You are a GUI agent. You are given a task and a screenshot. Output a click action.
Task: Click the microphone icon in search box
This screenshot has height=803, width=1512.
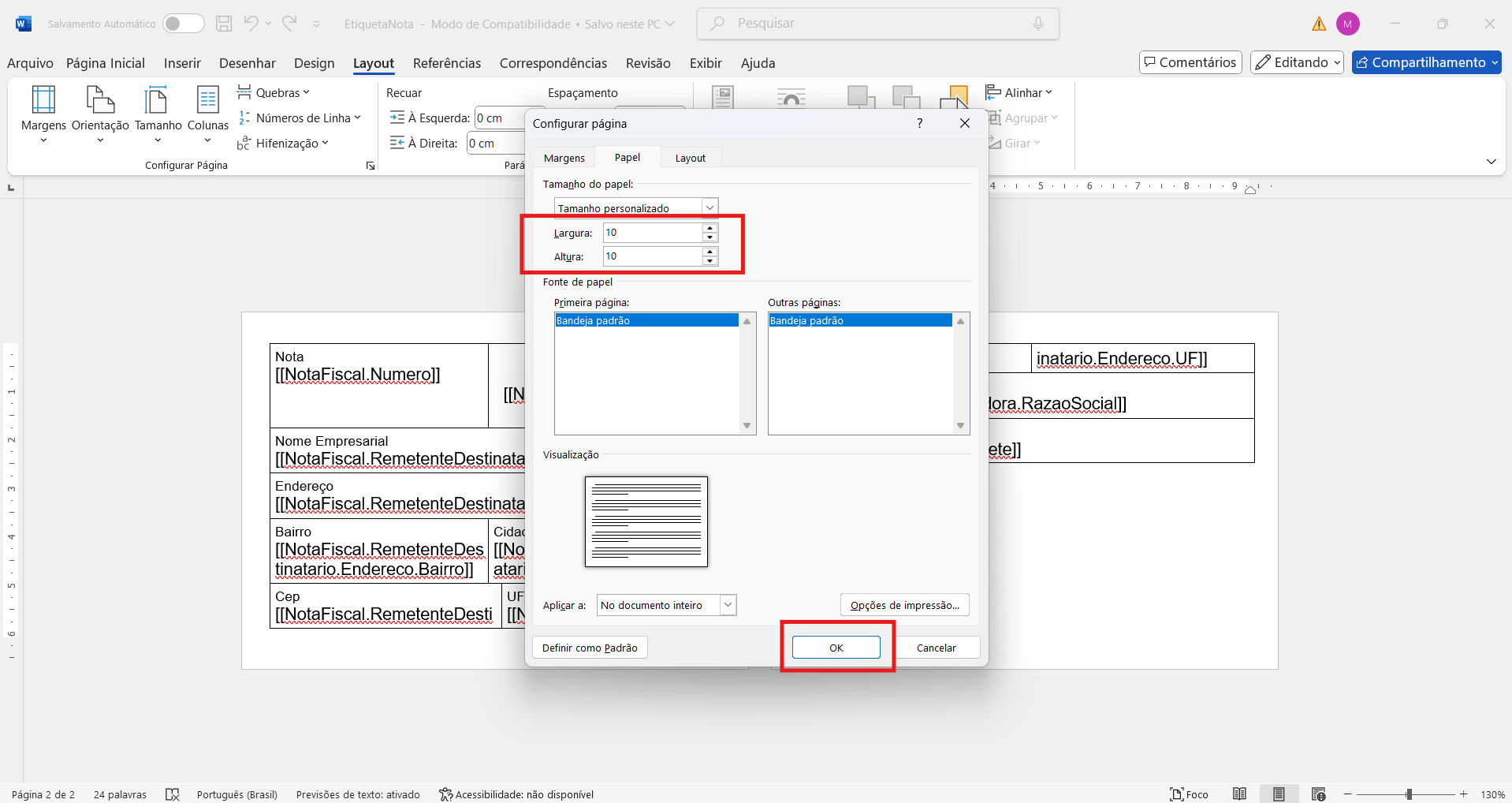1038,24
